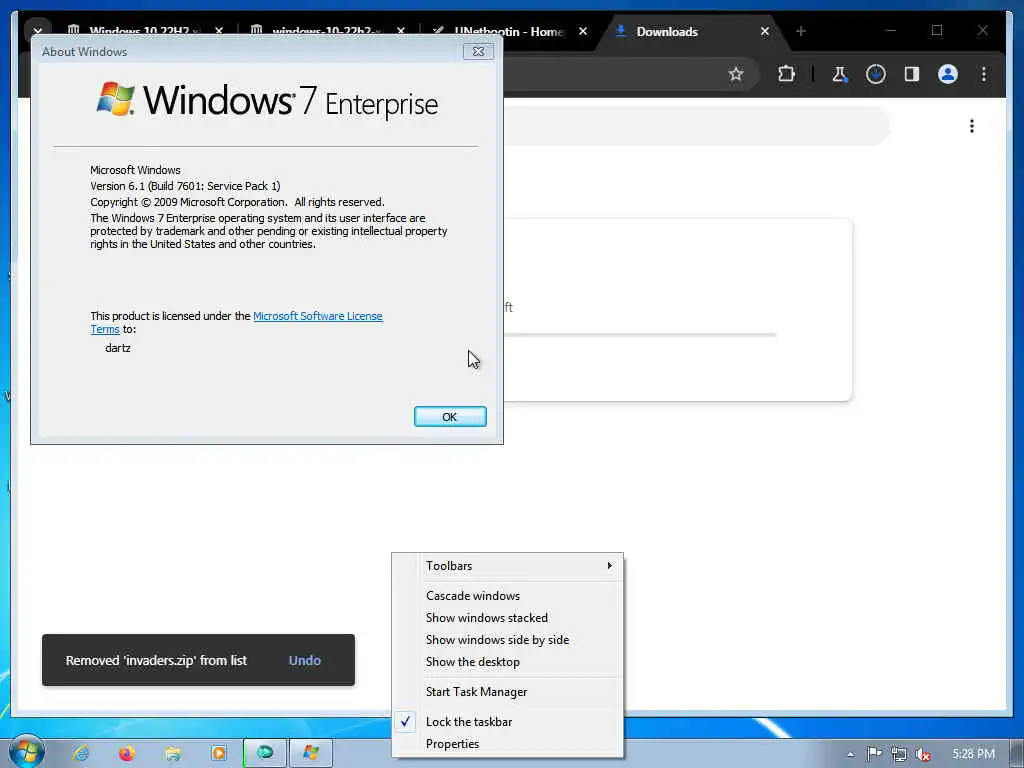The image size is (1024, 768).
Task: Choose Show windows side by side
Action: click(x=508, y=640)
